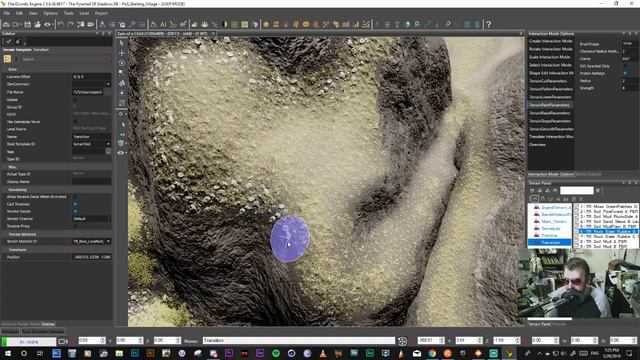
Task: Click the circular gizmo icon in bottom bar
Action: tap(402, 340)
